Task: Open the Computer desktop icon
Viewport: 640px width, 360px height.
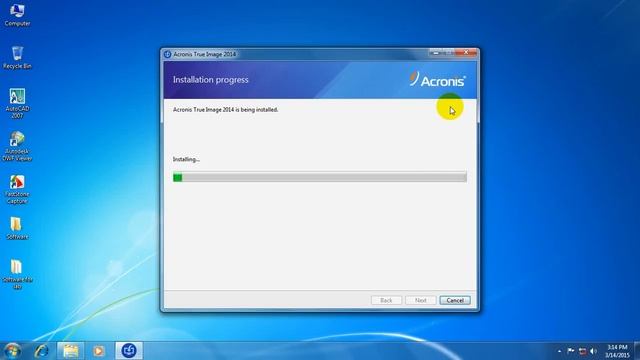Action: (17, 15)
